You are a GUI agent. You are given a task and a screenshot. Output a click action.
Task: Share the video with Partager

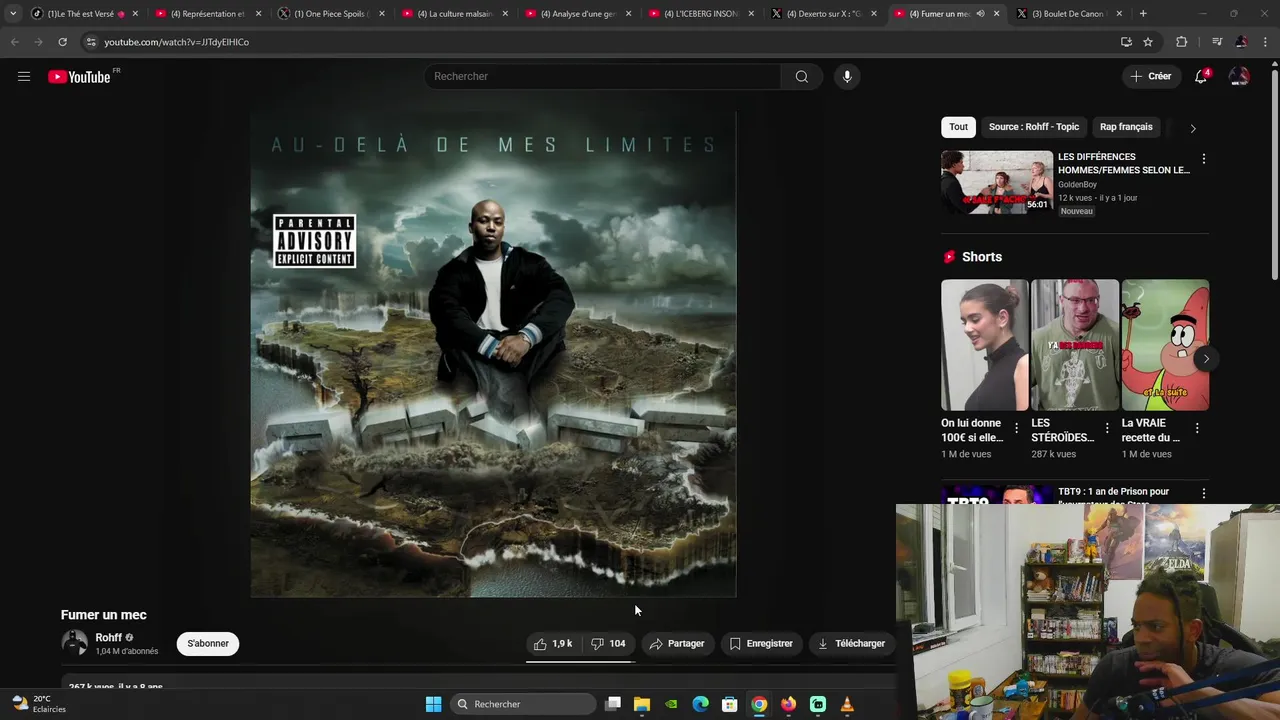(677, 643)
